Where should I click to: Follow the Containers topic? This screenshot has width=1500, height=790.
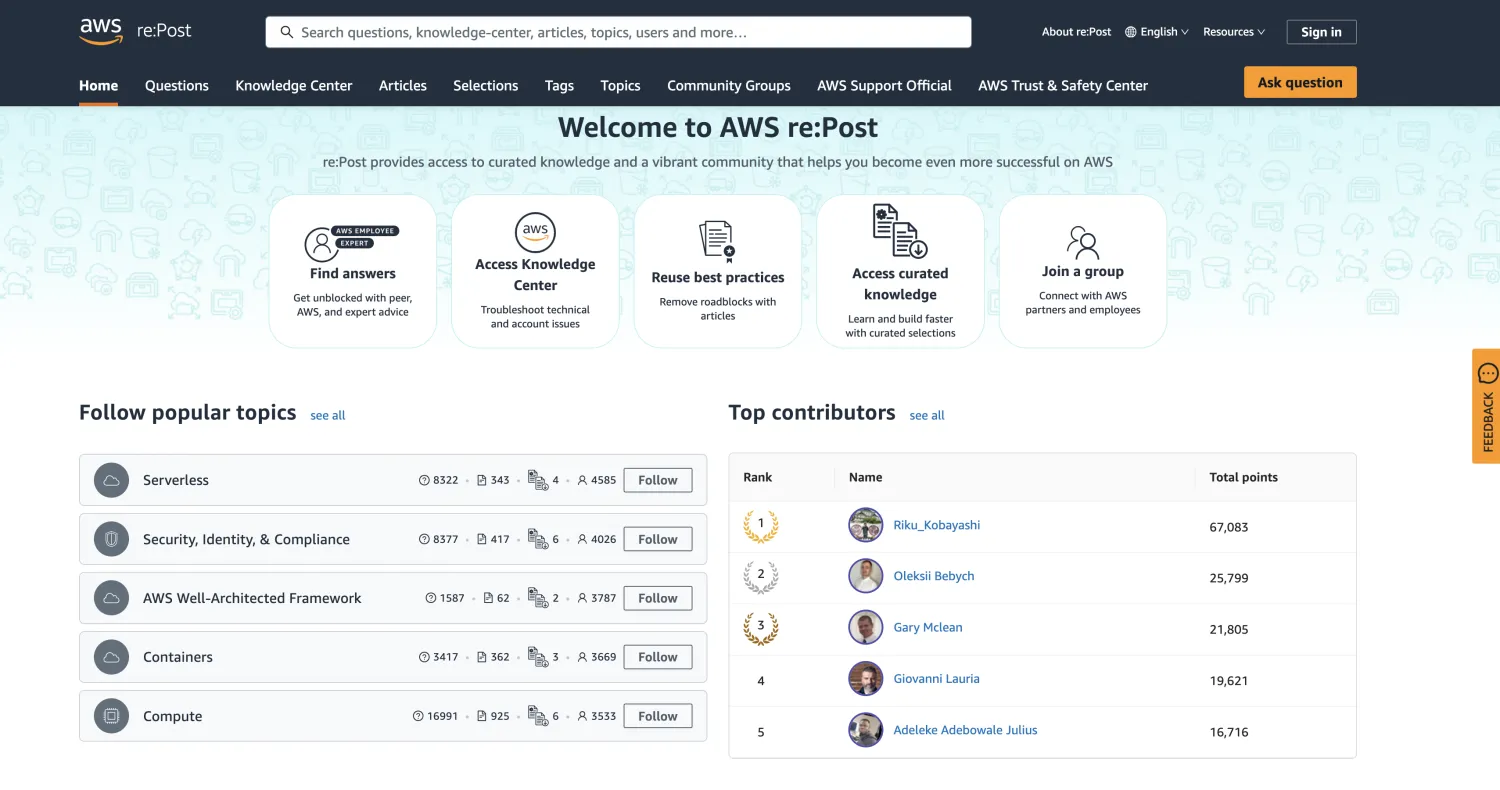(x=658, y=657)
